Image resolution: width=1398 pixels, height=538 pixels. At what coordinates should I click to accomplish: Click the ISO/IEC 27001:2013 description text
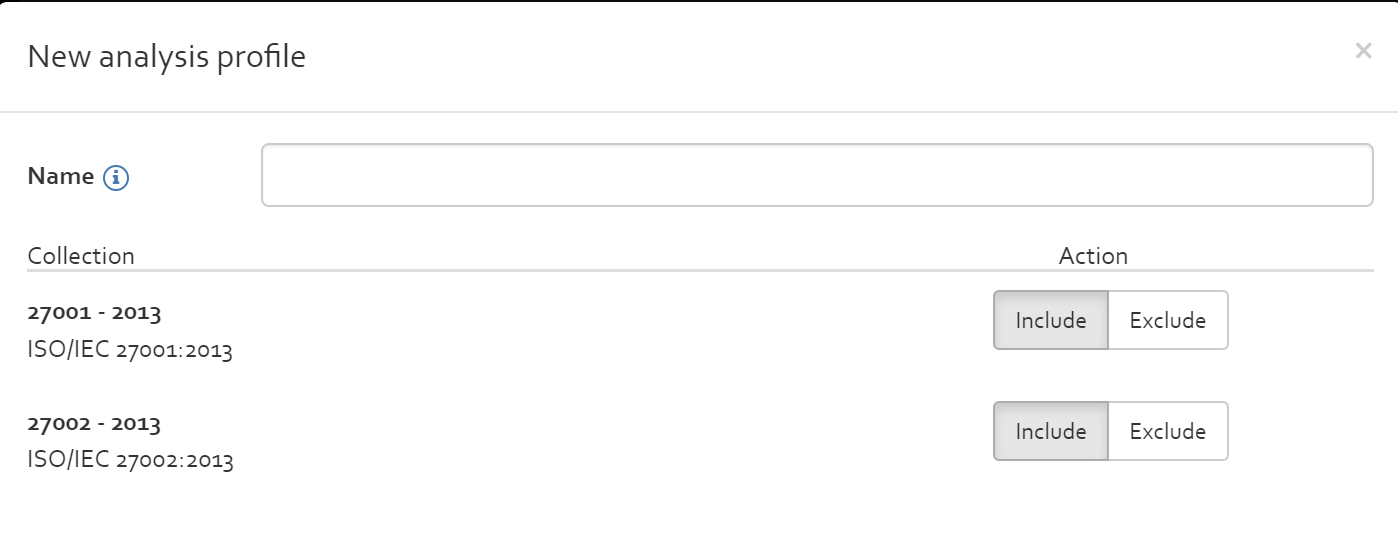tap(130, 351)
